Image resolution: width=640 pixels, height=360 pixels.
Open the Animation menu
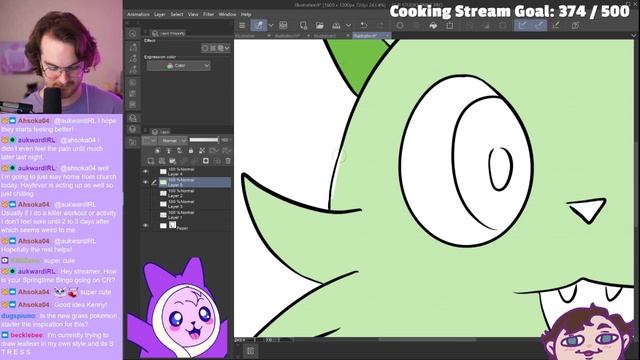coord(138,14)
